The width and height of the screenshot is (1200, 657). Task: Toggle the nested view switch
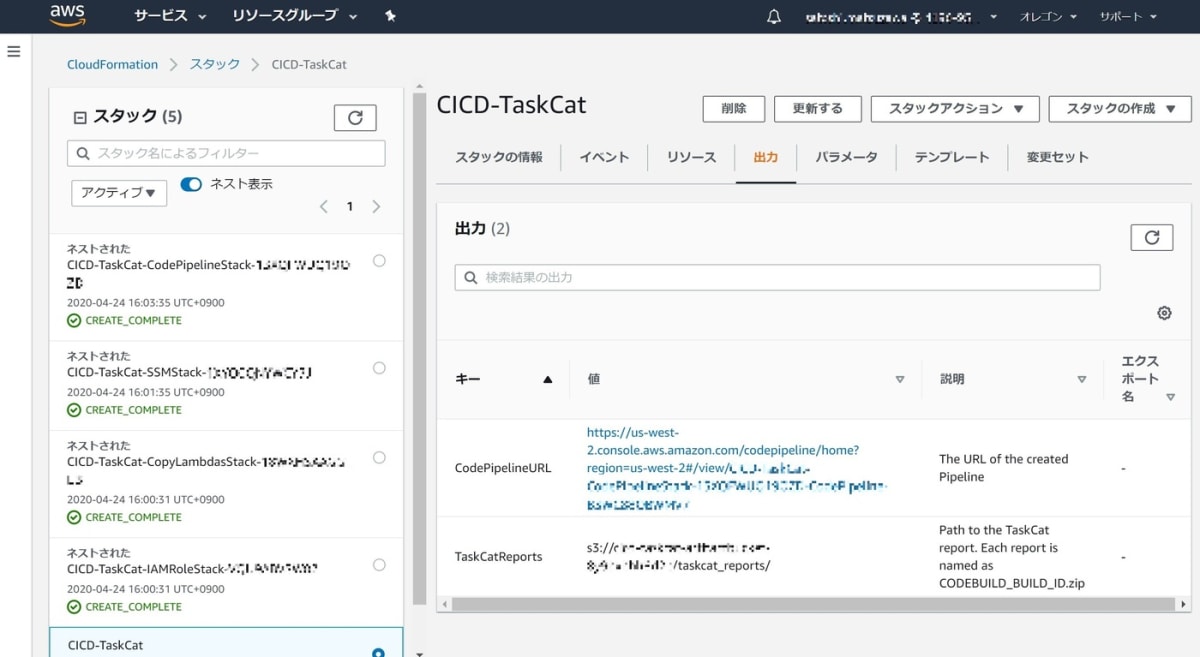[x=191, y=184]
